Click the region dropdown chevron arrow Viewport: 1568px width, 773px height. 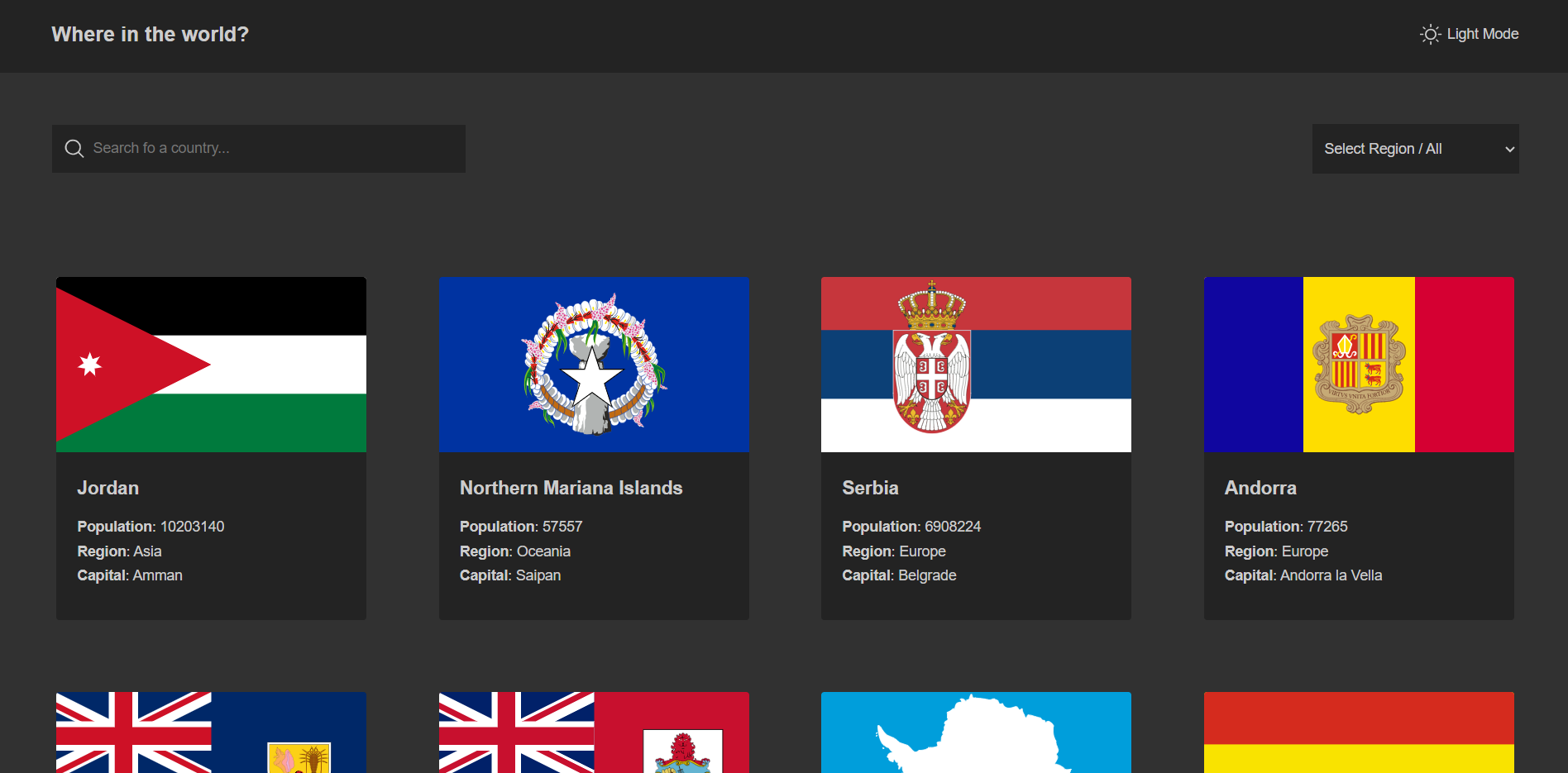[1509, 150]
